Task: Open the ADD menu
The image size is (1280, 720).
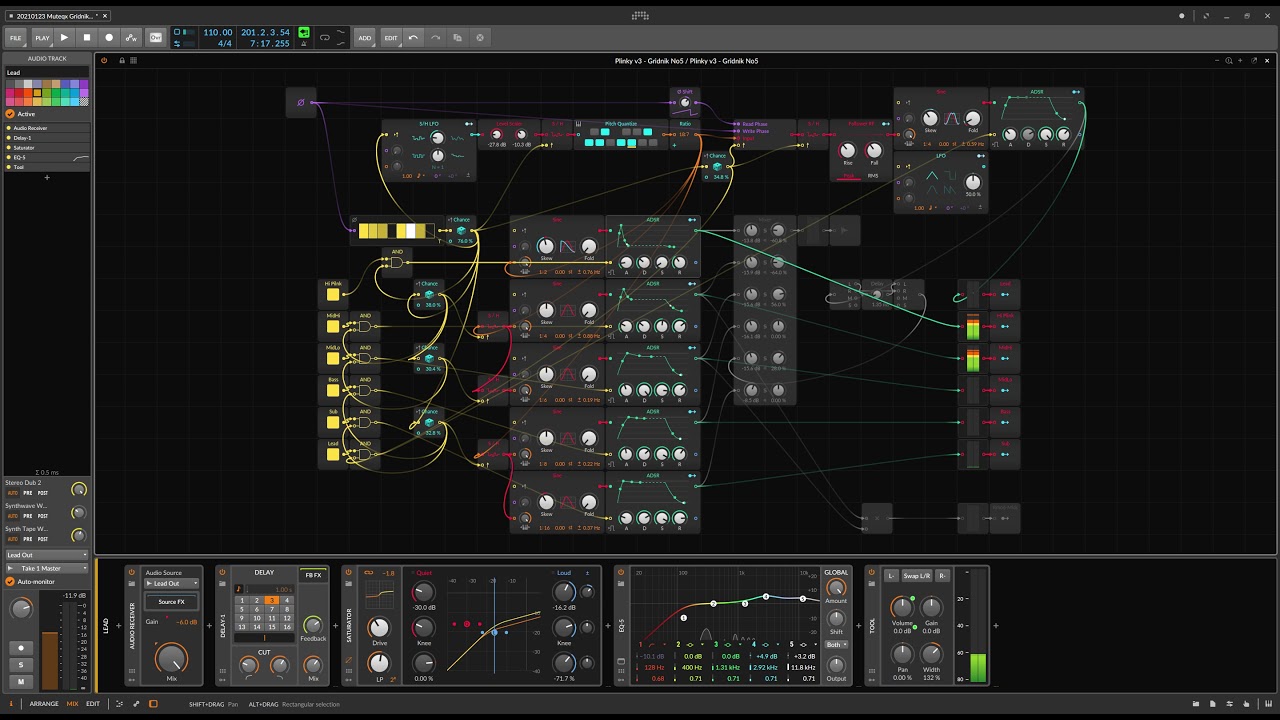Action: (x=365, y=38)
